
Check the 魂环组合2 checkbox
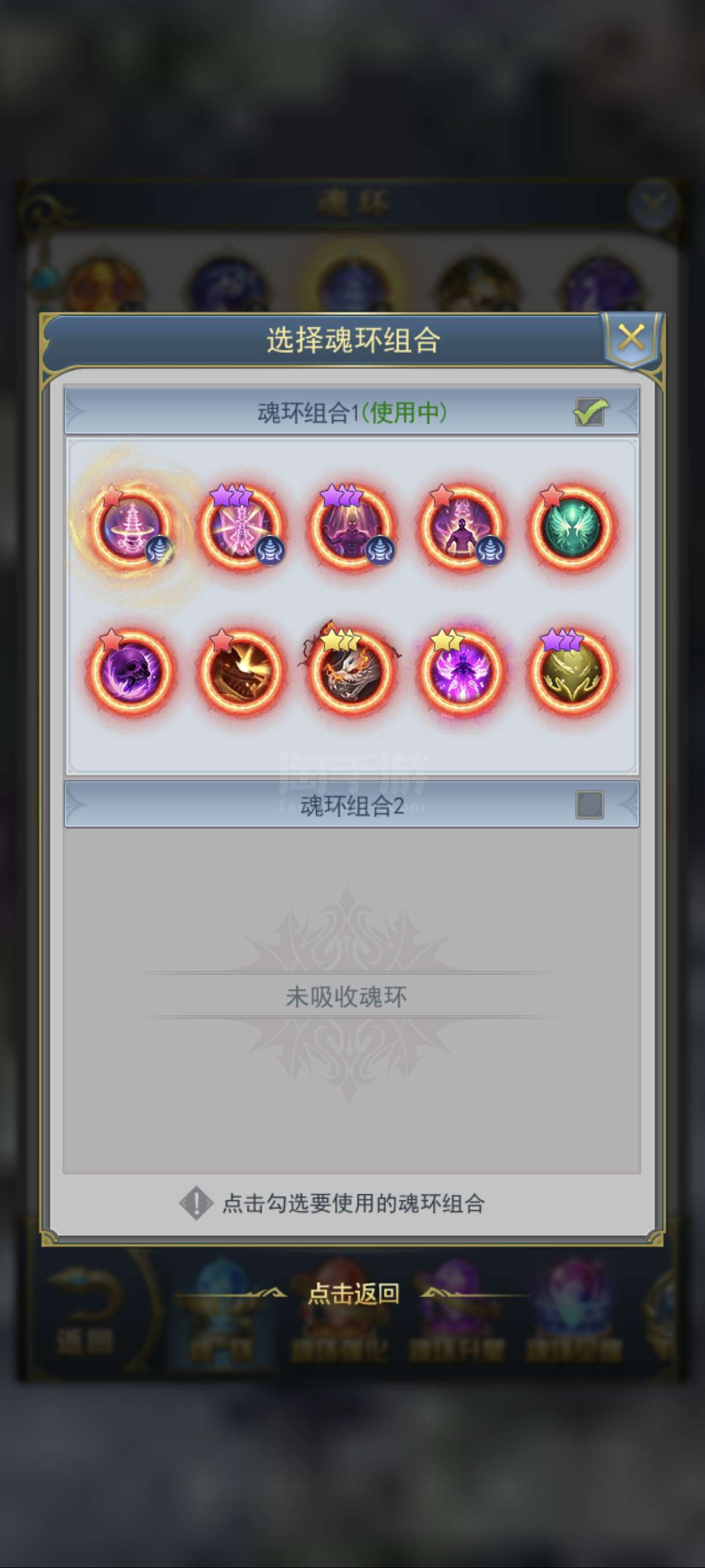pyautogui.click(x=589, y=805)
